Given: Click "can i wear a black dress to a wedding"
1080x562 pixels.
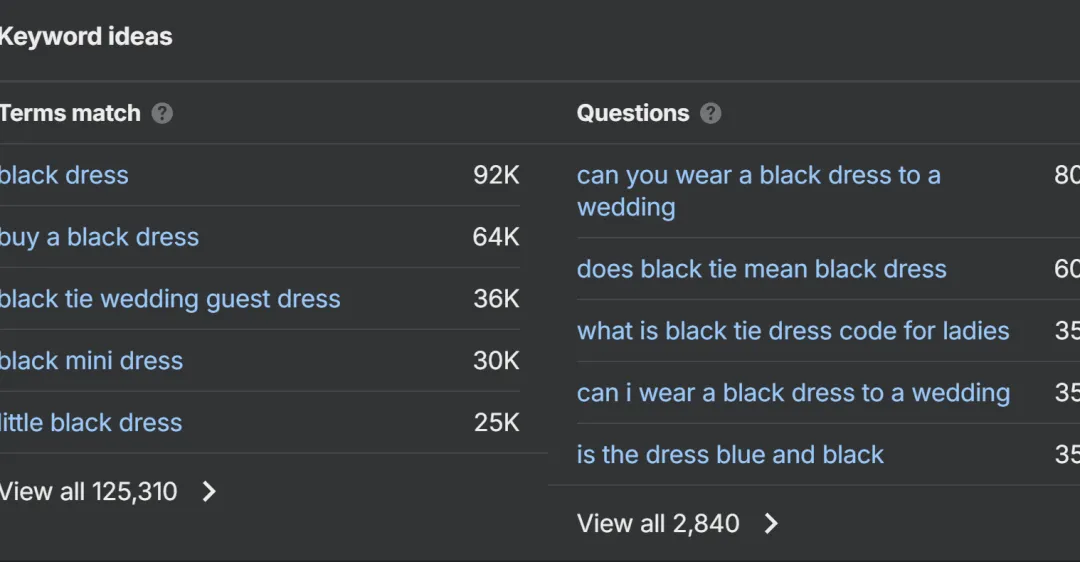Looking at the screenshot, I should point(793,393).
